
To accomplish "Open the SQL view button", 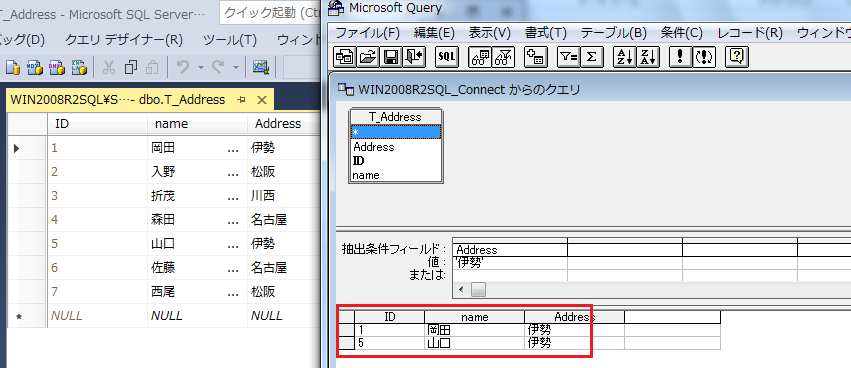I will (x=447, y=56).
